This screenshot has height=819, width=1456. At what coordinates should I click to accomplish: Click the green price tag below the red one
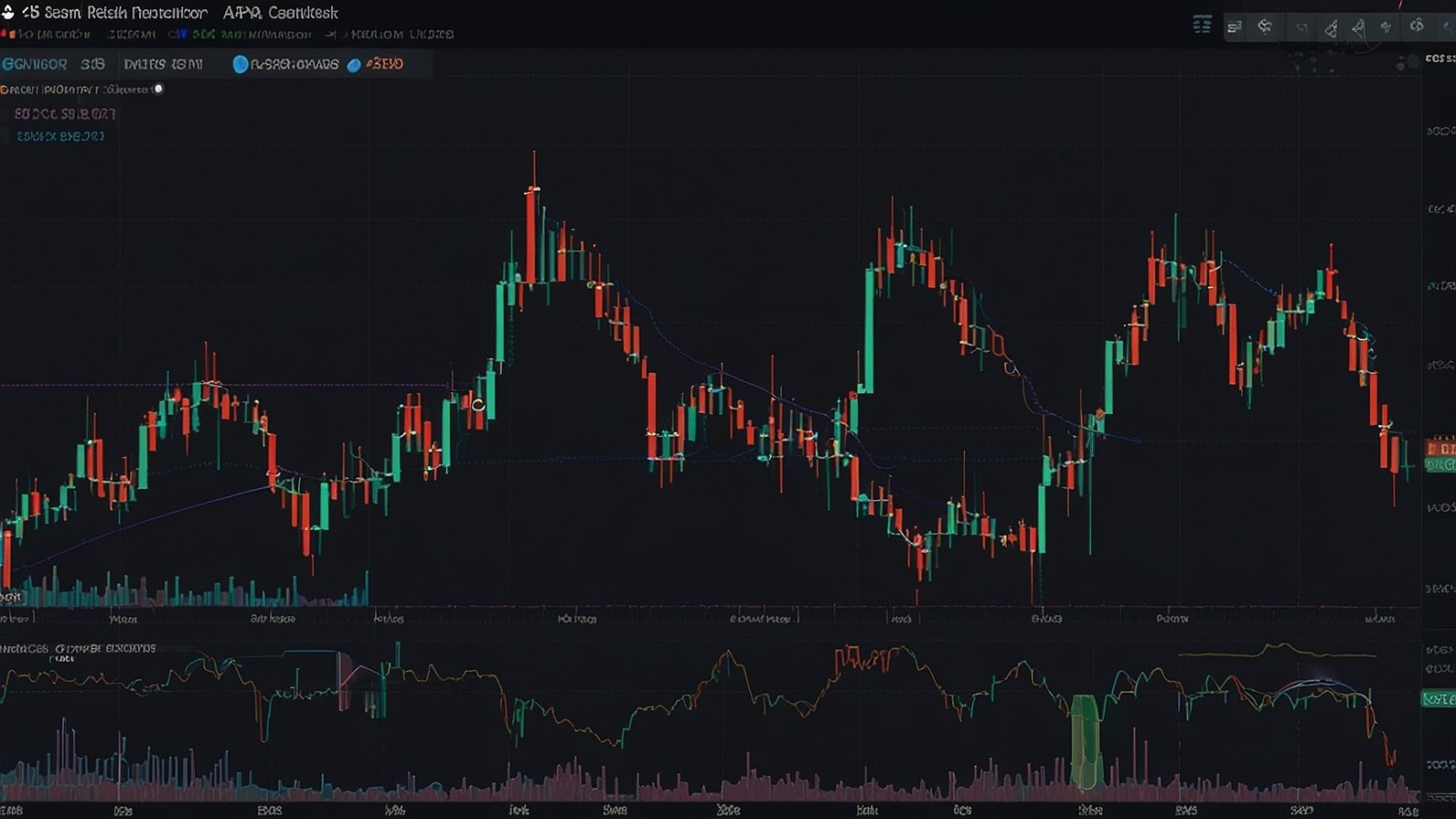(x=1440, y=465)
